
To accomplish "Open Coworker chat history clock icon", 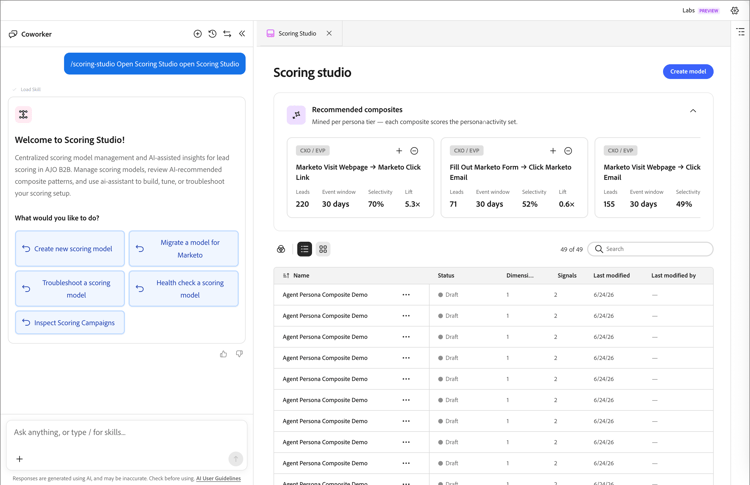I will (x=212, y=33).
